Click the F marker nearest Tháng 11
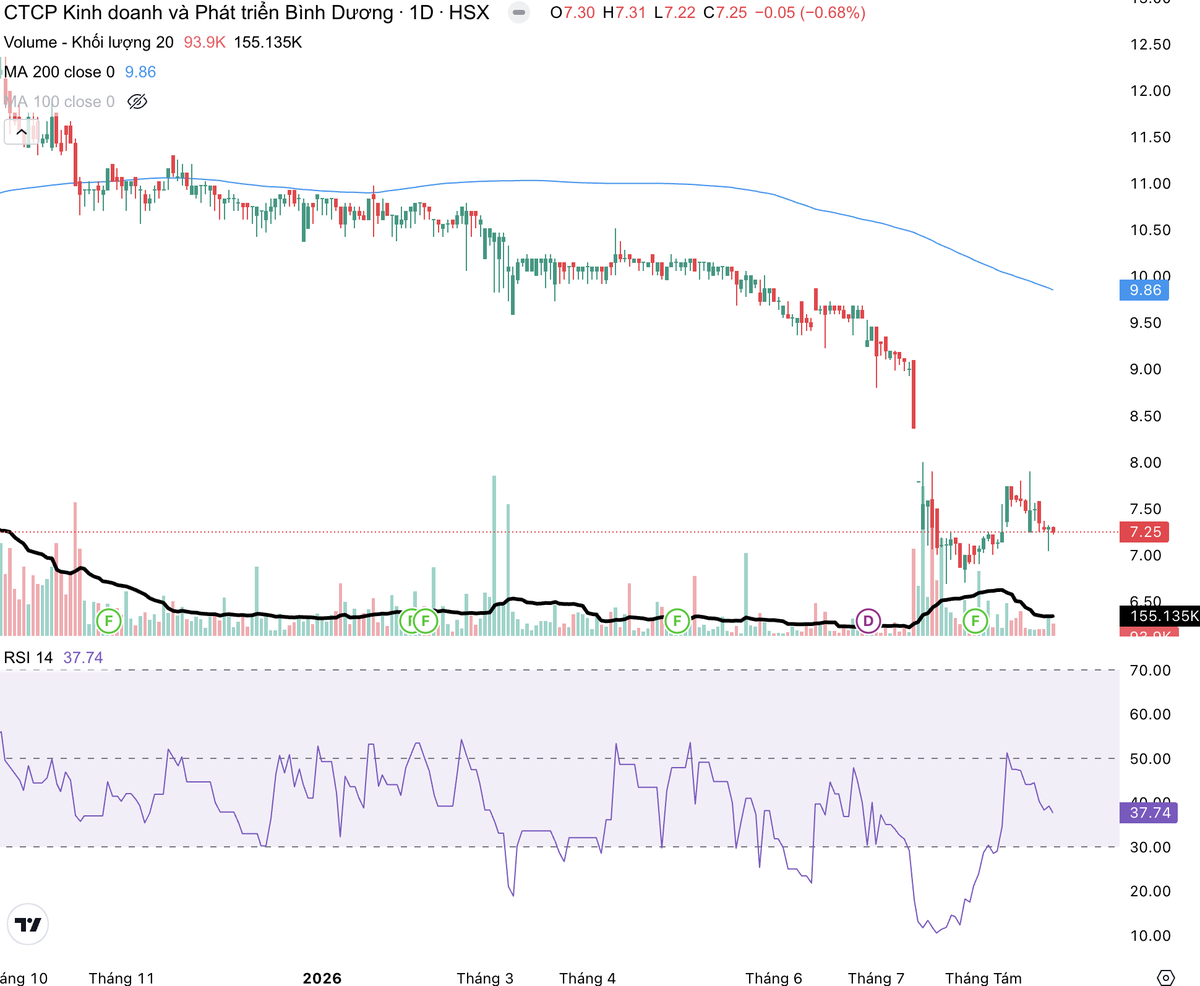The width and height of the screenshot is (1200, 986). click(x=109, y=621)
